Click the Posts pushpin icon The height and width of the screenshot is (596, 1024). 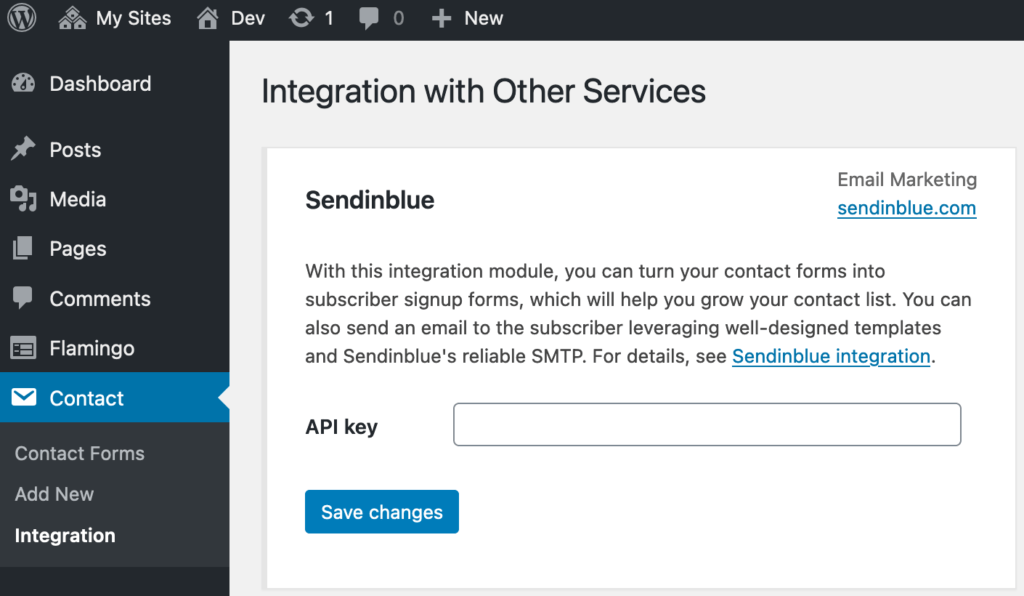coord(23,149)
